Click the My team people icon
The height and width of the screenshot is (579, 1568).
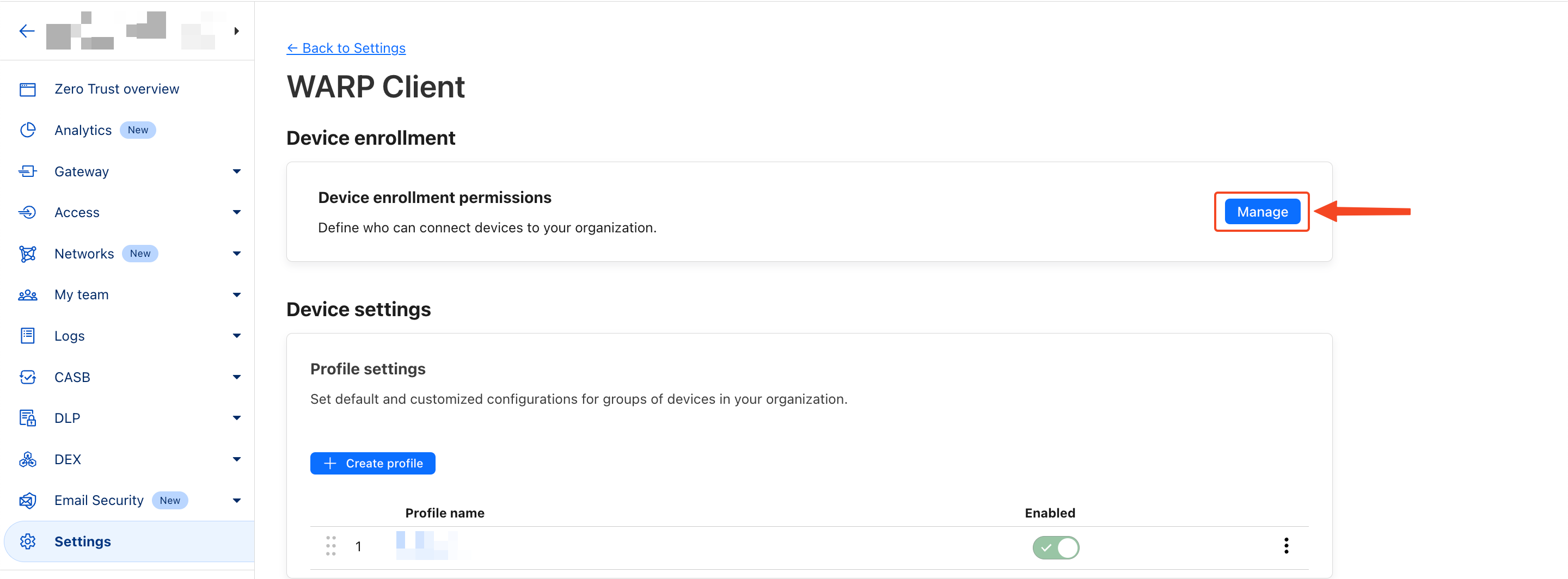(x=28, y=295)
